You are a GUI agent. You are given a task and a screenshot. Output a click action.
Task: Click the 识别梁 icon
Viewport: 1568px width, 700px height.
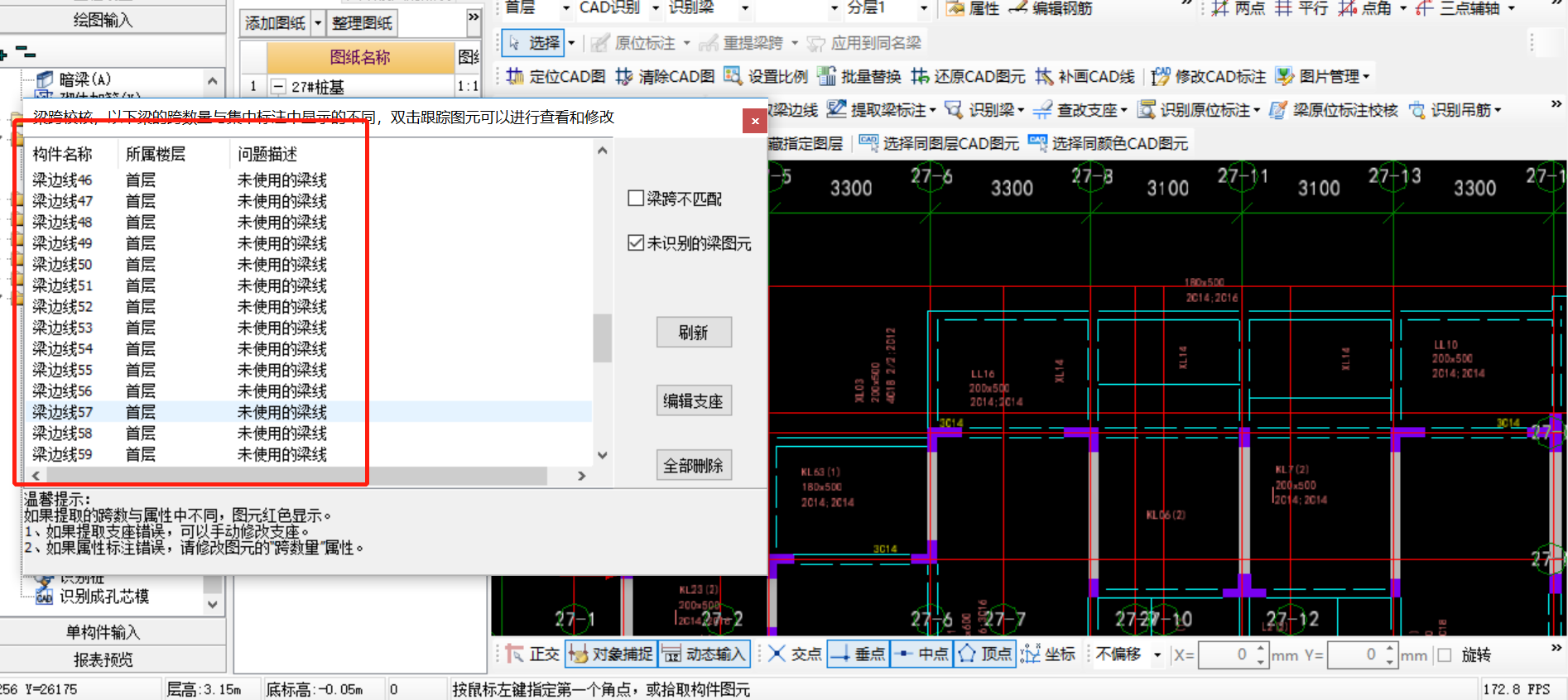pyautogui.click(x=954, y=109)
